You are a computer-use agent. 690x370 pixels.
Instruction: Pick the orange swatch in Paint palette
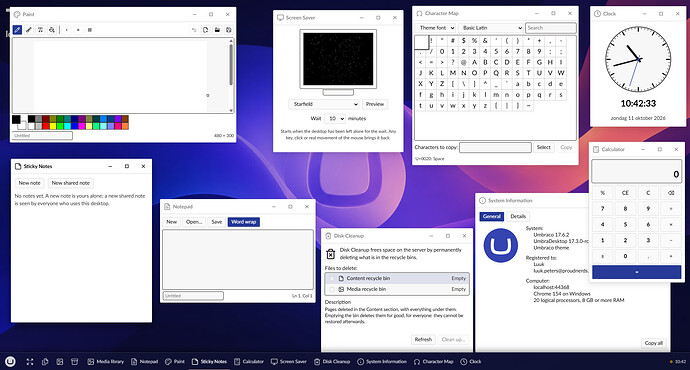[x=125, y=126]
